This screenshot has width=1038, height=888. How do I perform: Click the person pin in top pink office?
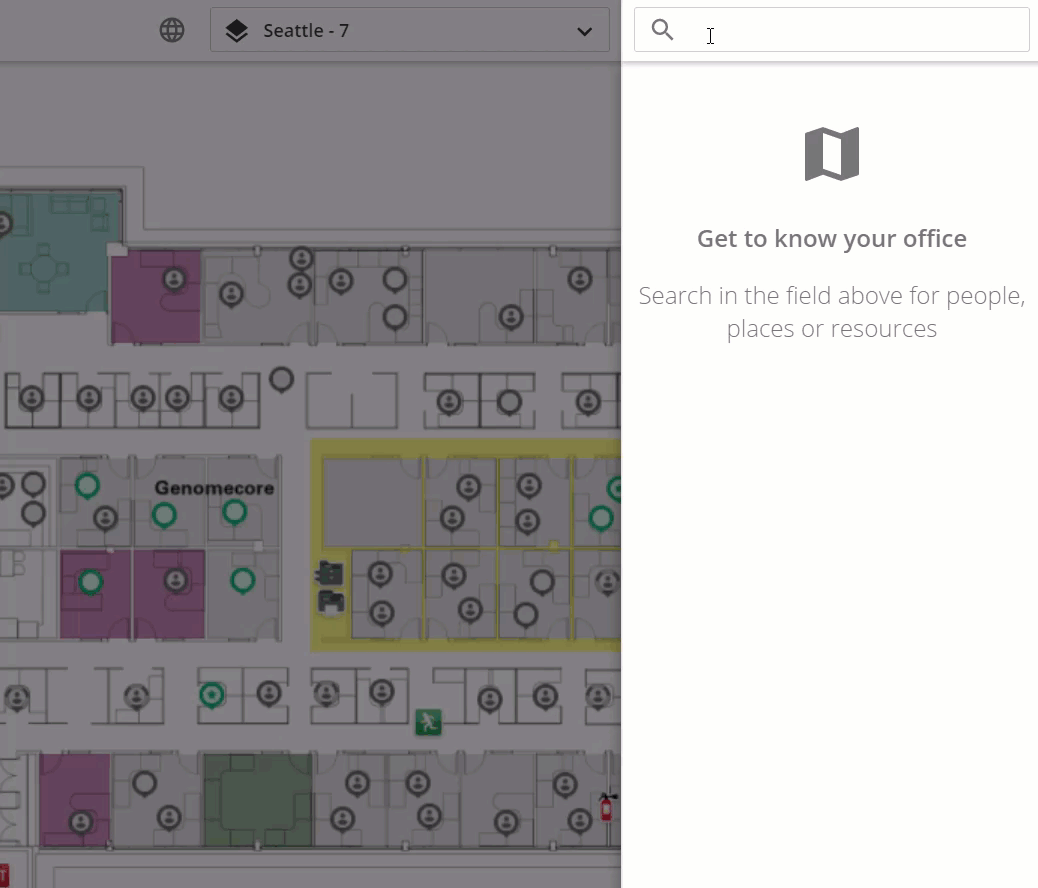[175, 279]
